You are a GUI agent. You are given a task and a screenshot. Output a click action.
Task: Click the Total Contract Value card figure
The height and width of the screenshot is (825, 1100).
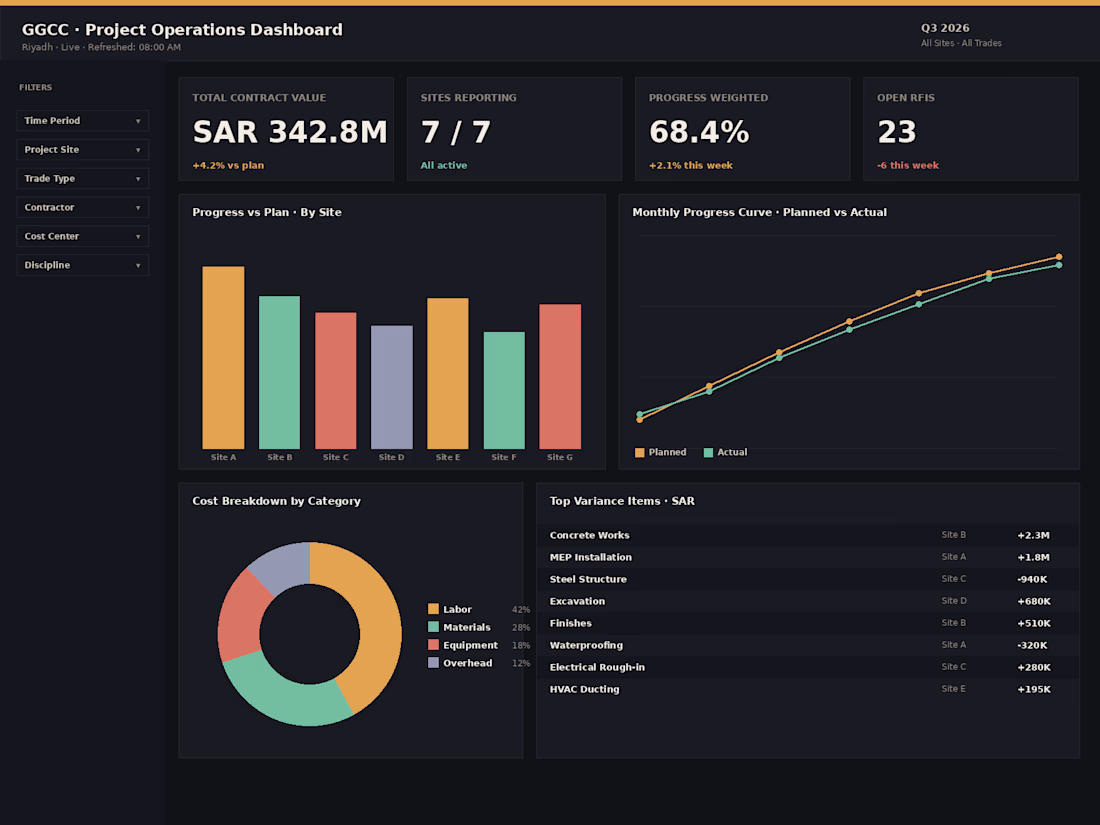[290, 132]
